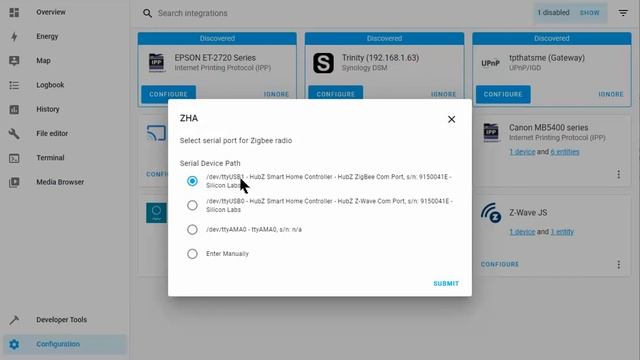The width and height of the screenshot is (640, 360).
Task: Open the History menu label
Action: 48,109
